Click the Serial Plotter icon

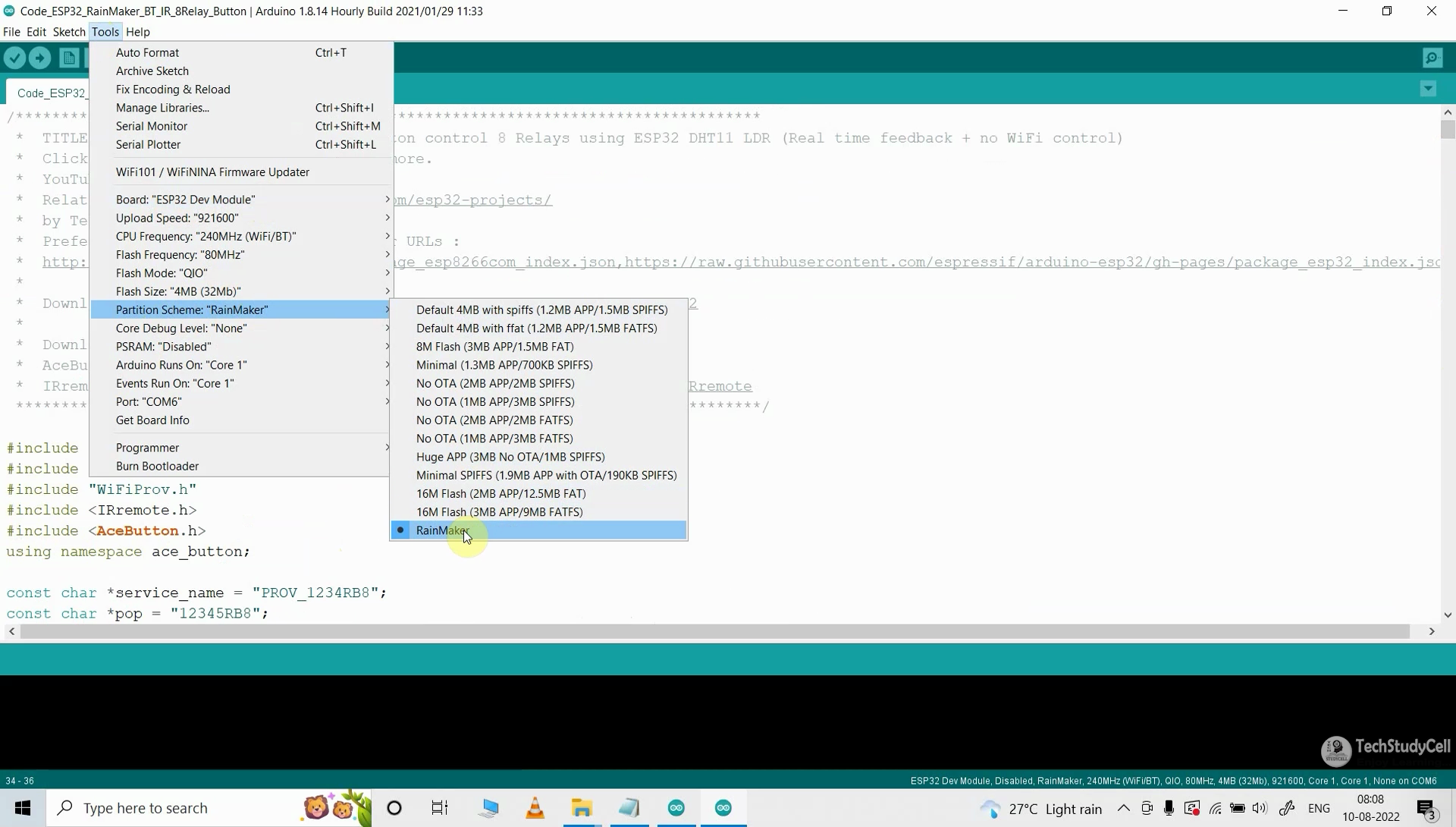click(x=148, y=144)
